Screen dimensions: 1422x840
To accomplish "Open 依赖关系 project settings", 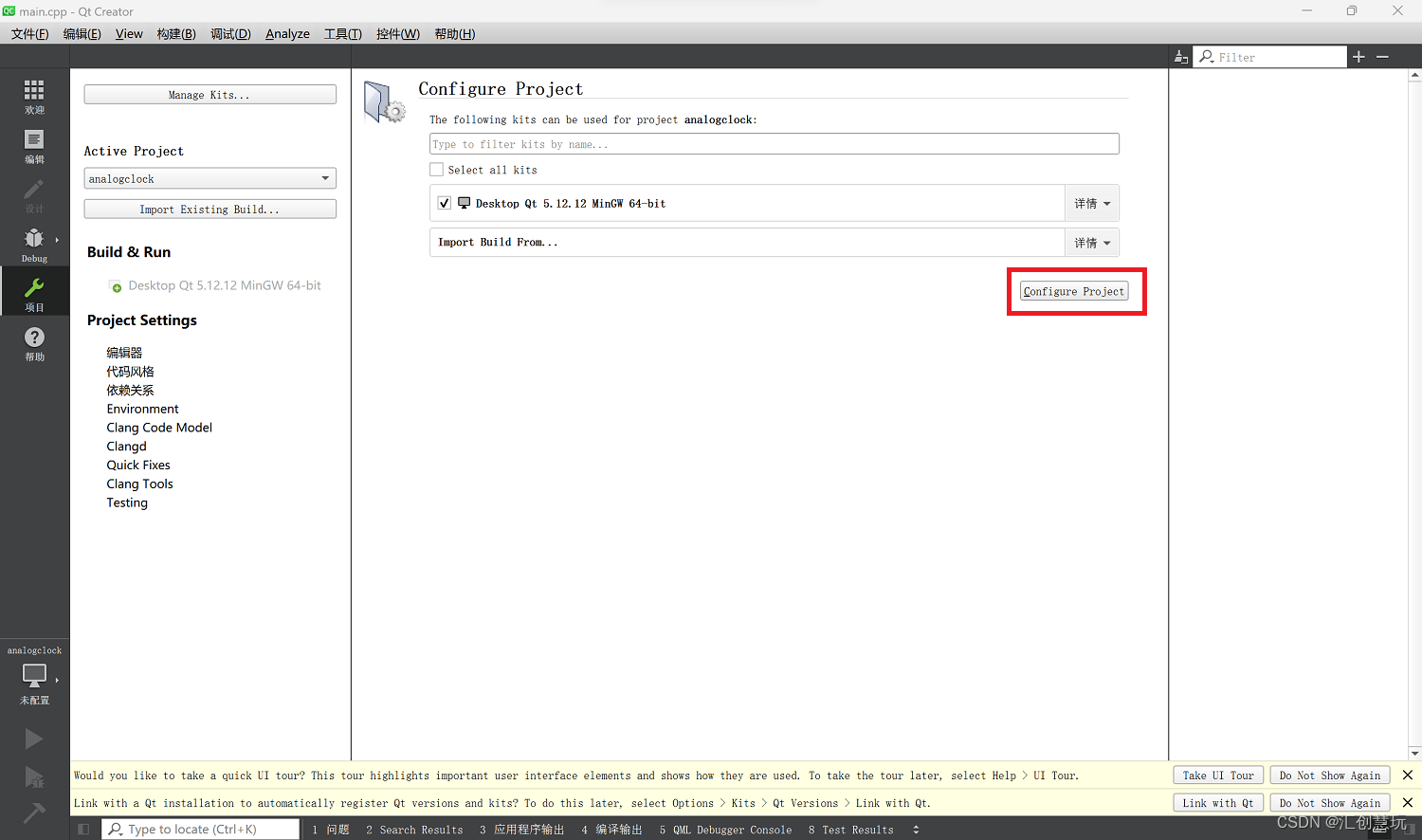I will [130, 391].
